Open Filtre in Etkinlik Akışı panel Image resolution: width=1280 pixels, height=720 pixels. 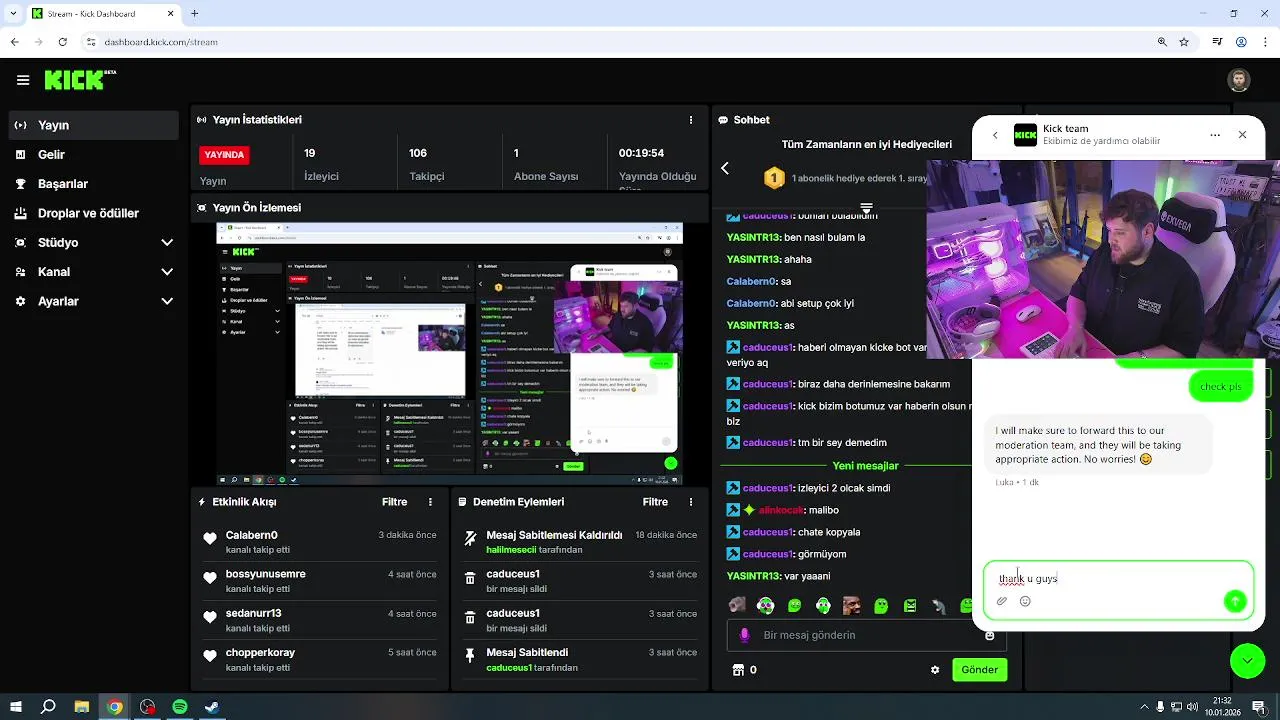coord(394,502)
